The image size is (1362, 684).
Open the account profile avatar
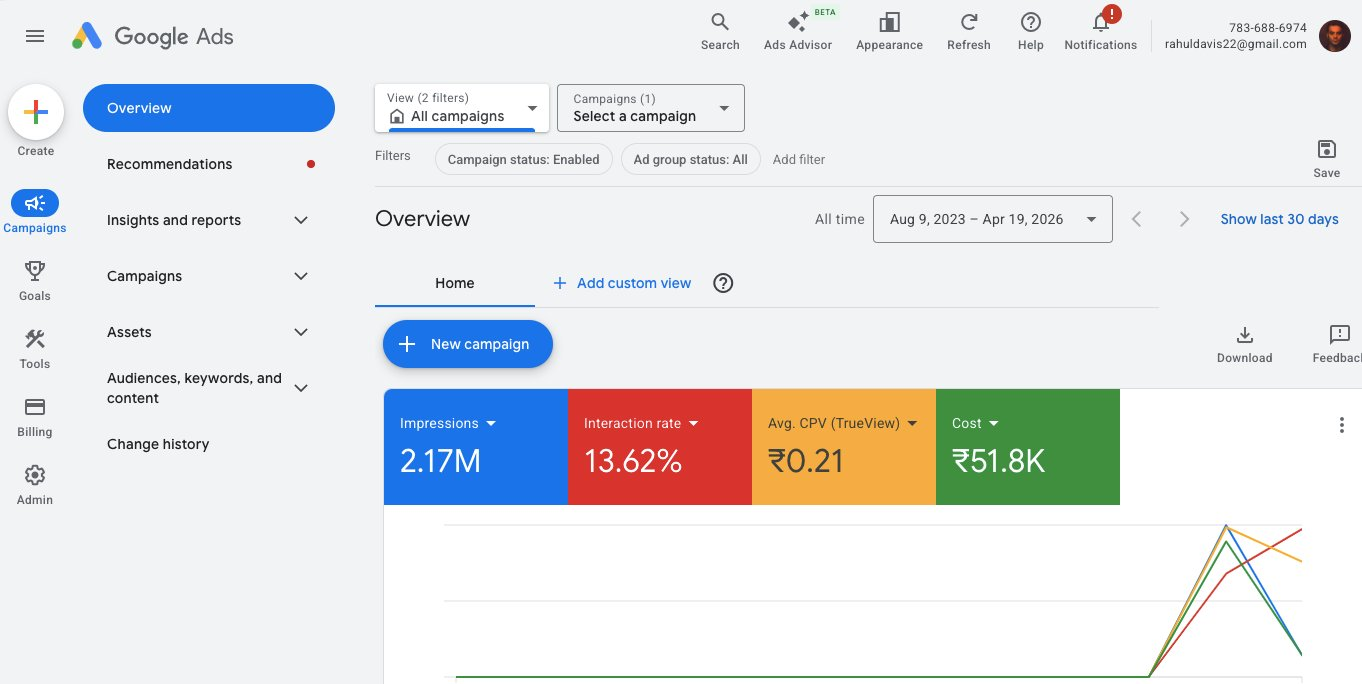pyautogui.click(x=1334, y=35)
